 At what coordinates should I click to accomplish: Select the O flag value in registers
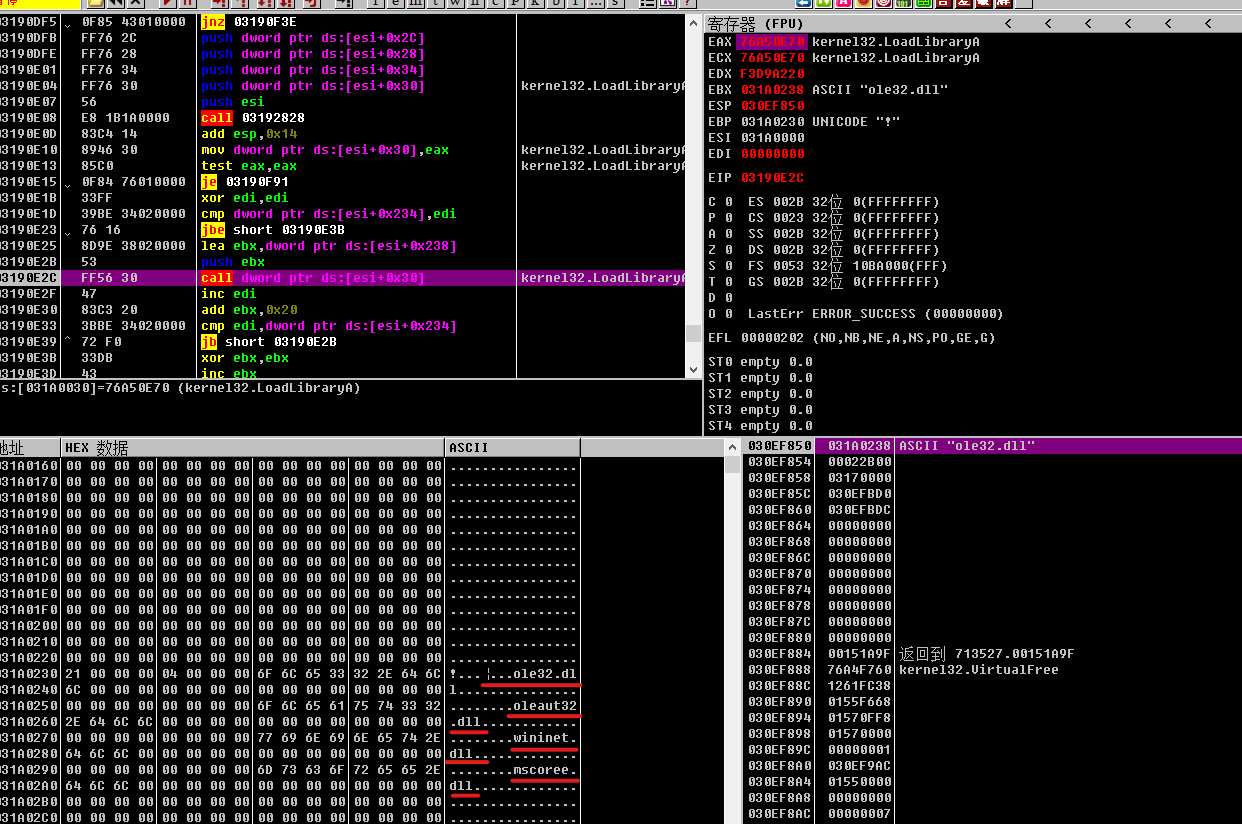(728, 314)
